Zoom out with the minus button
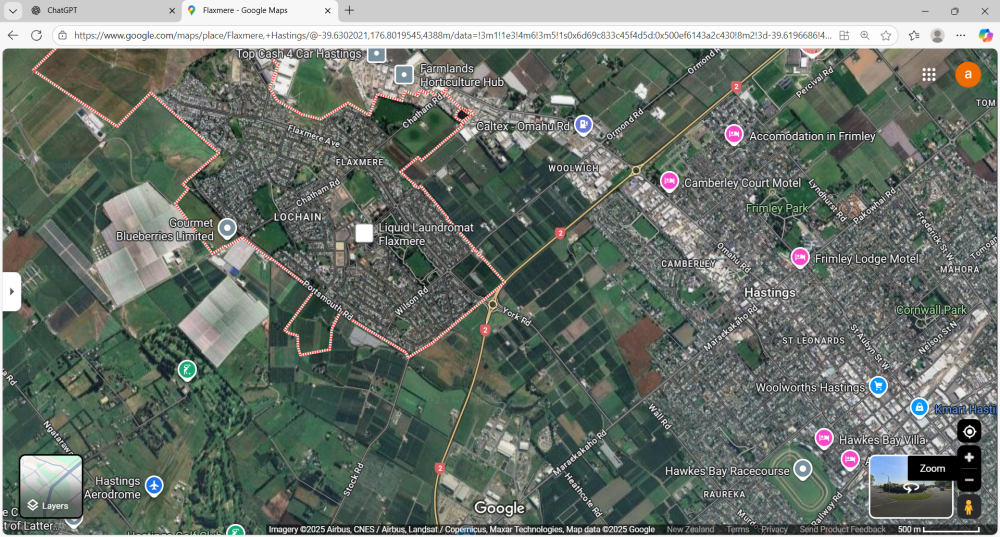This screenshot has width=1000, height=537. pyautogui.click(x=969, y=481)
